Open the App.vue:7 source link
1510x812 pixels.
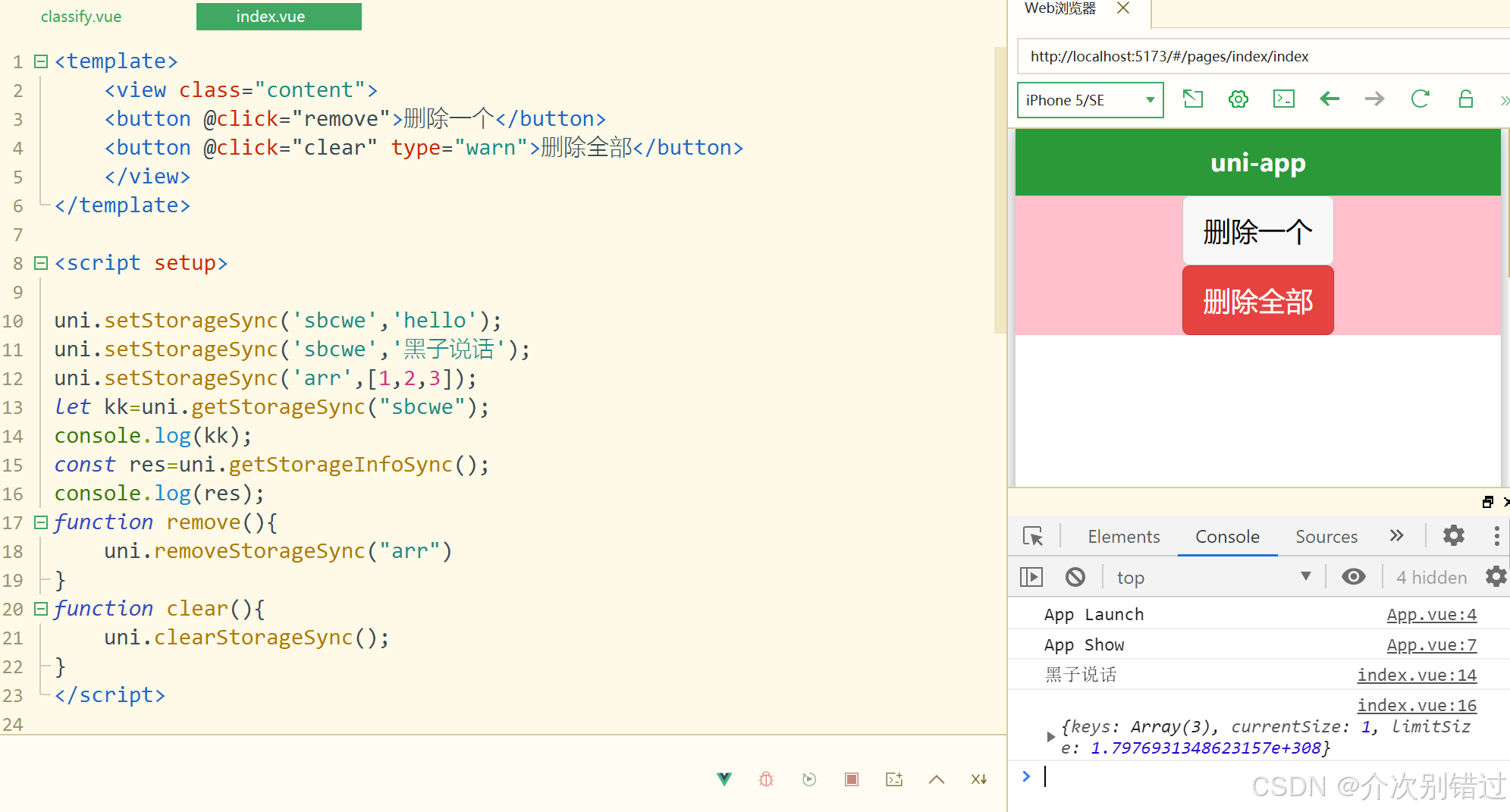(1431, 645)
